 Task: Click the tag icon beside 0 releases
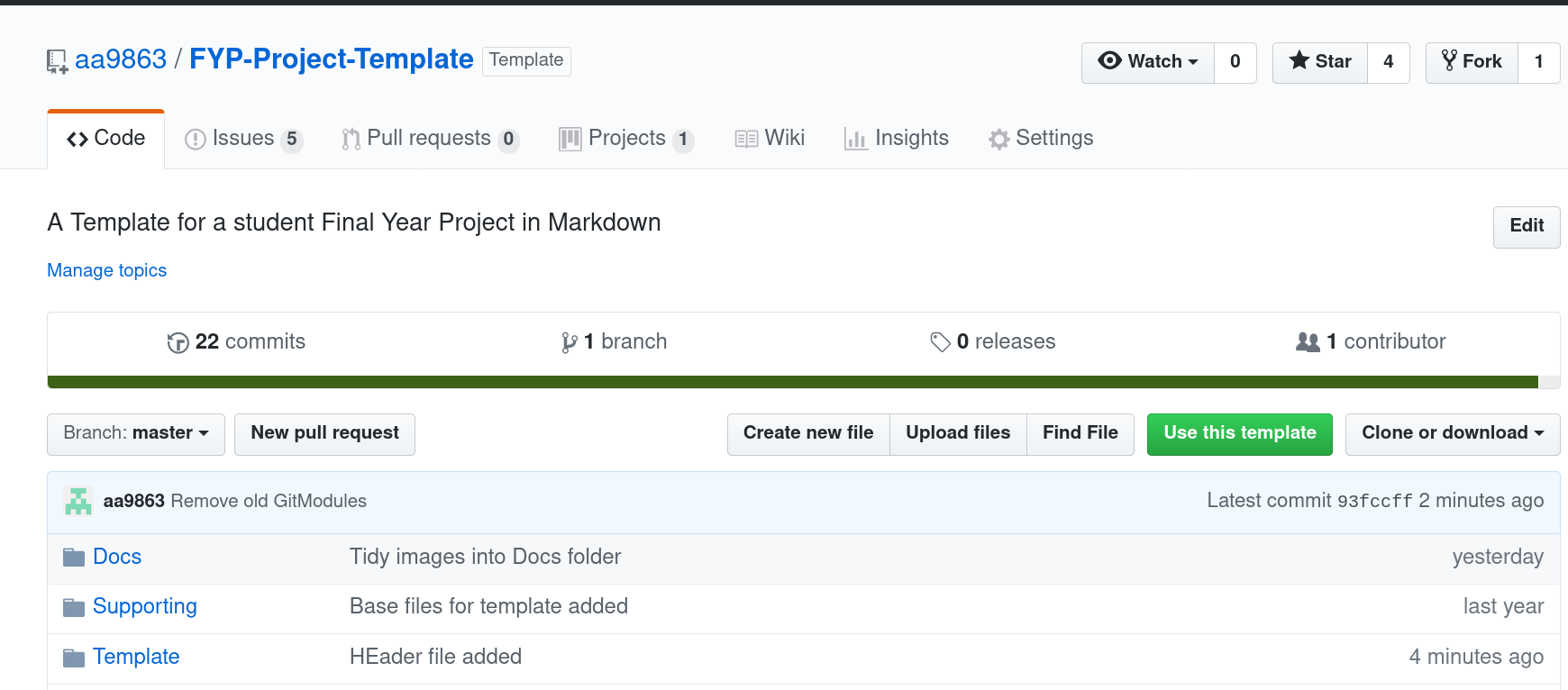point(940,342)
